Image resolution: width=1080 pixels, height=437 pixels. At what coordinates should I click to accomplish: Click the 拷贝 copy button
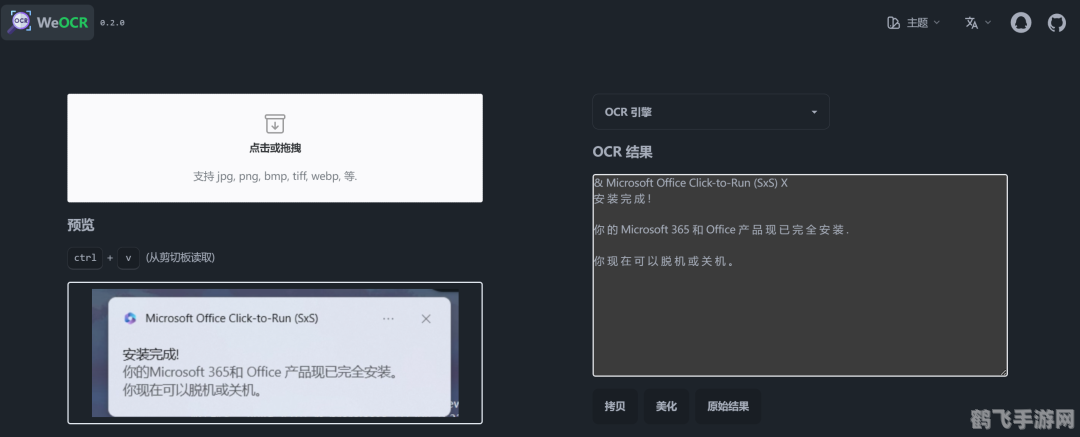615,406
